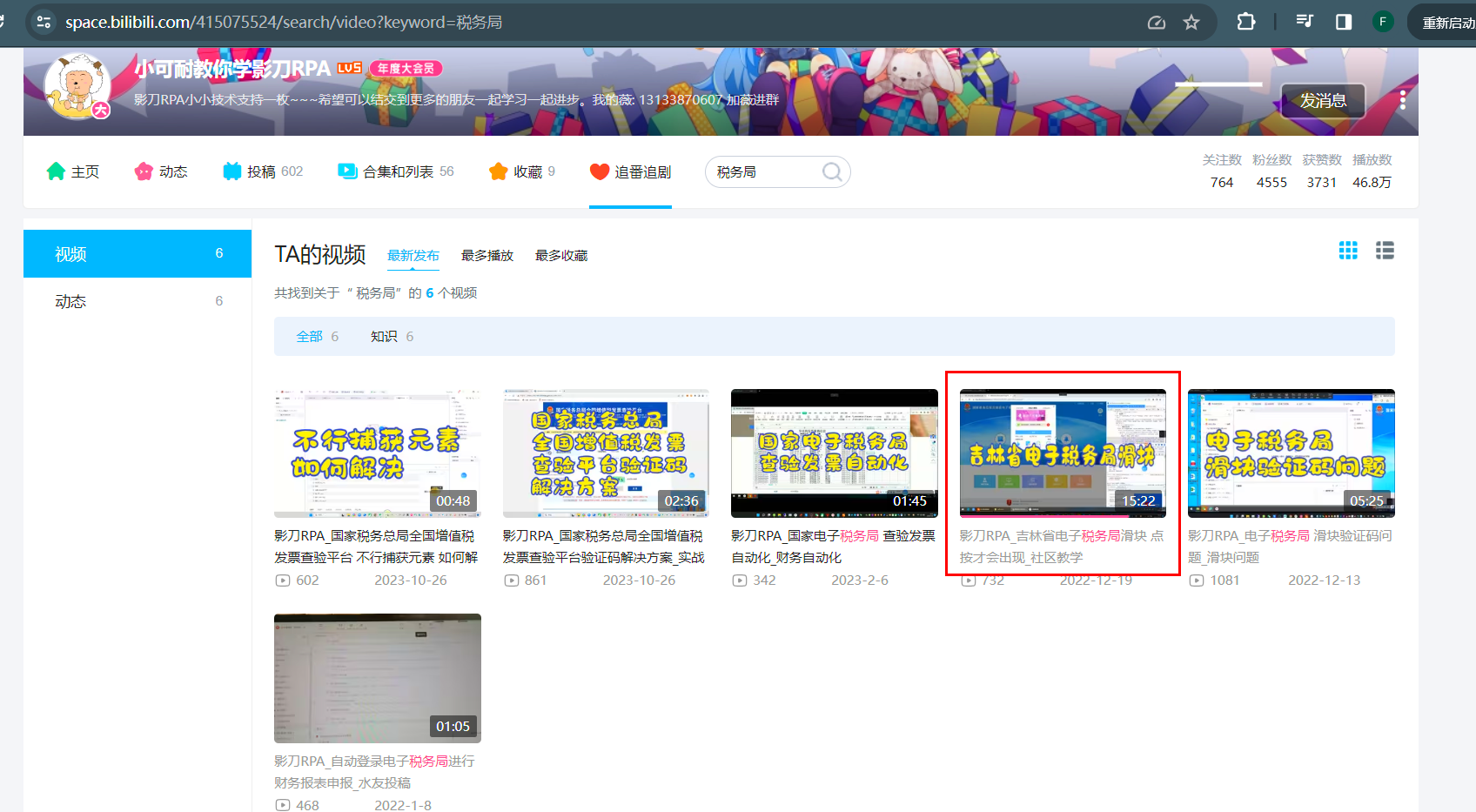Sort videos by 最多收藏
This screenshot has width=1476, height=812.
pyautogui.click(x=561, y=256)
